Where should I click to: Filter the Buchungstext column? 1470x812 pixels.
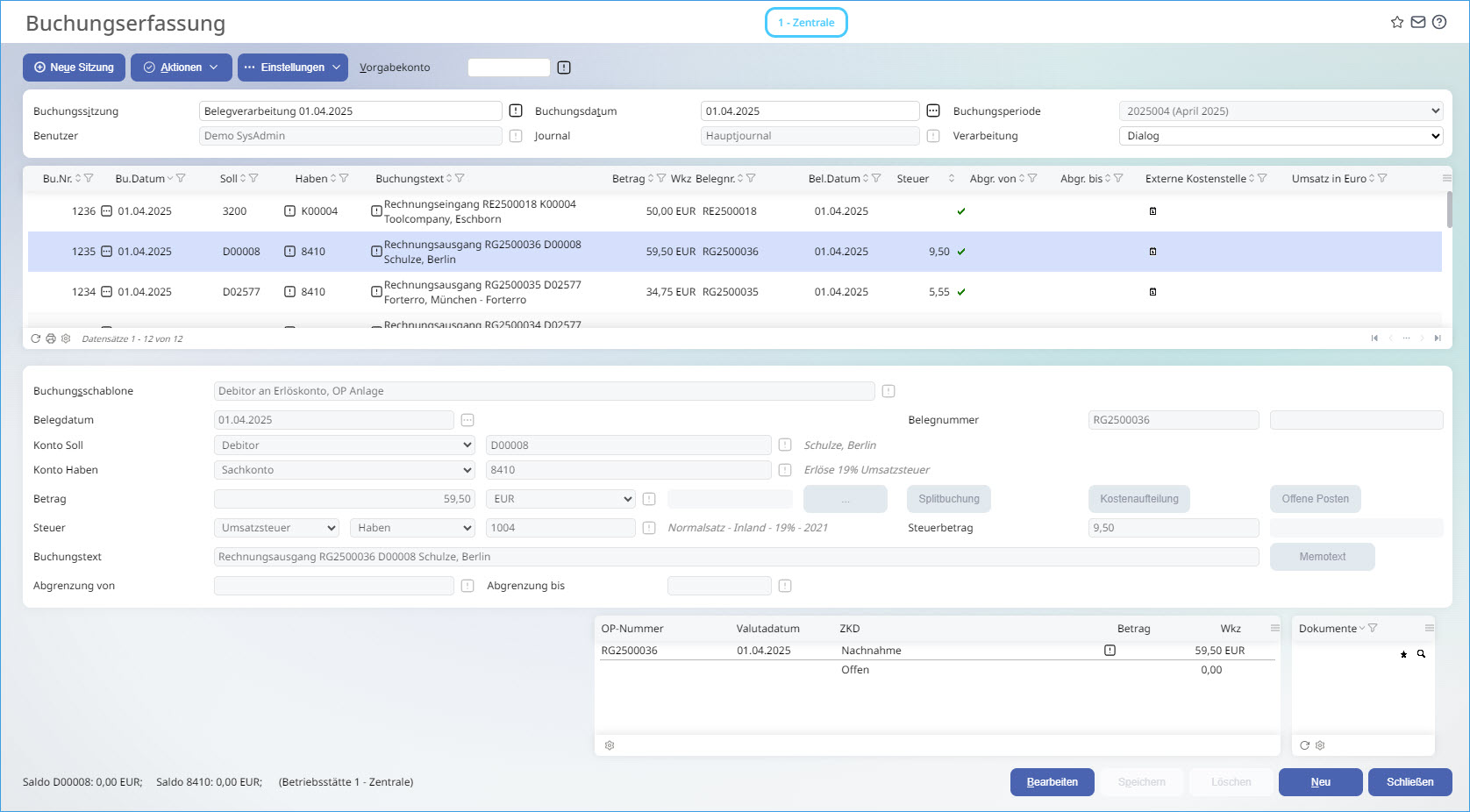[460, 178]
